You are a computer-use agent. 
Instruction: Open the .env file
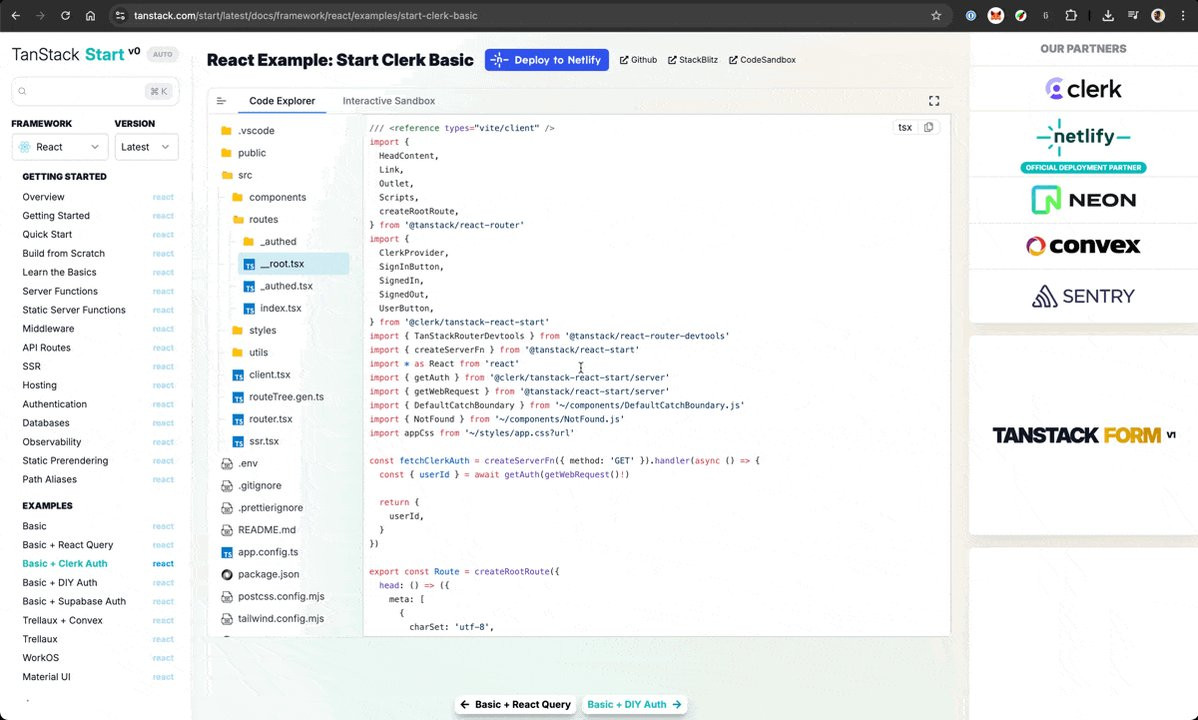pyautogui.click(x=239, y=463)
